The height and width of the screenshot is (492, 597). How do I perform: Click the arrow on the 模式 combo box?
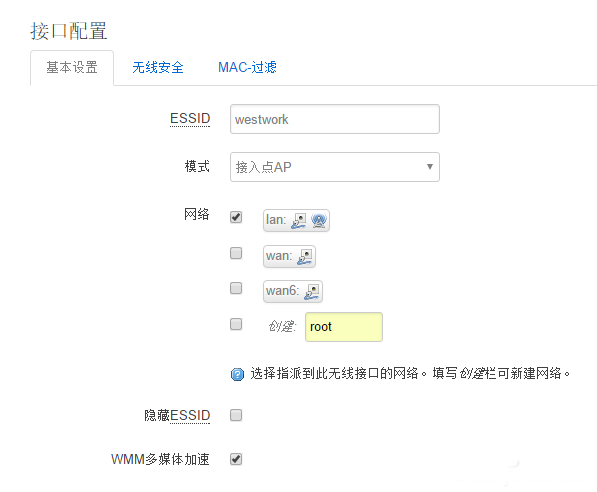click(430, 167)
